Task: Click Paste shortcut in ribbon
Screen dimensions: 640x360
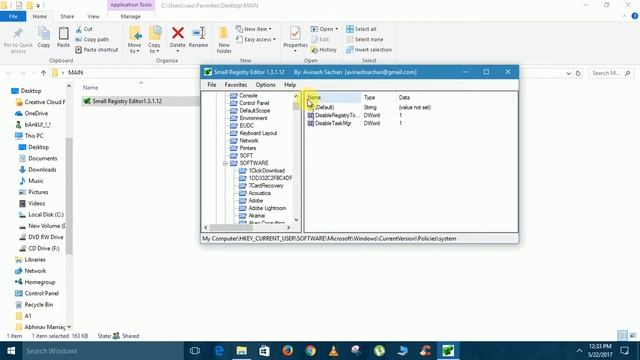Action: 97,50
